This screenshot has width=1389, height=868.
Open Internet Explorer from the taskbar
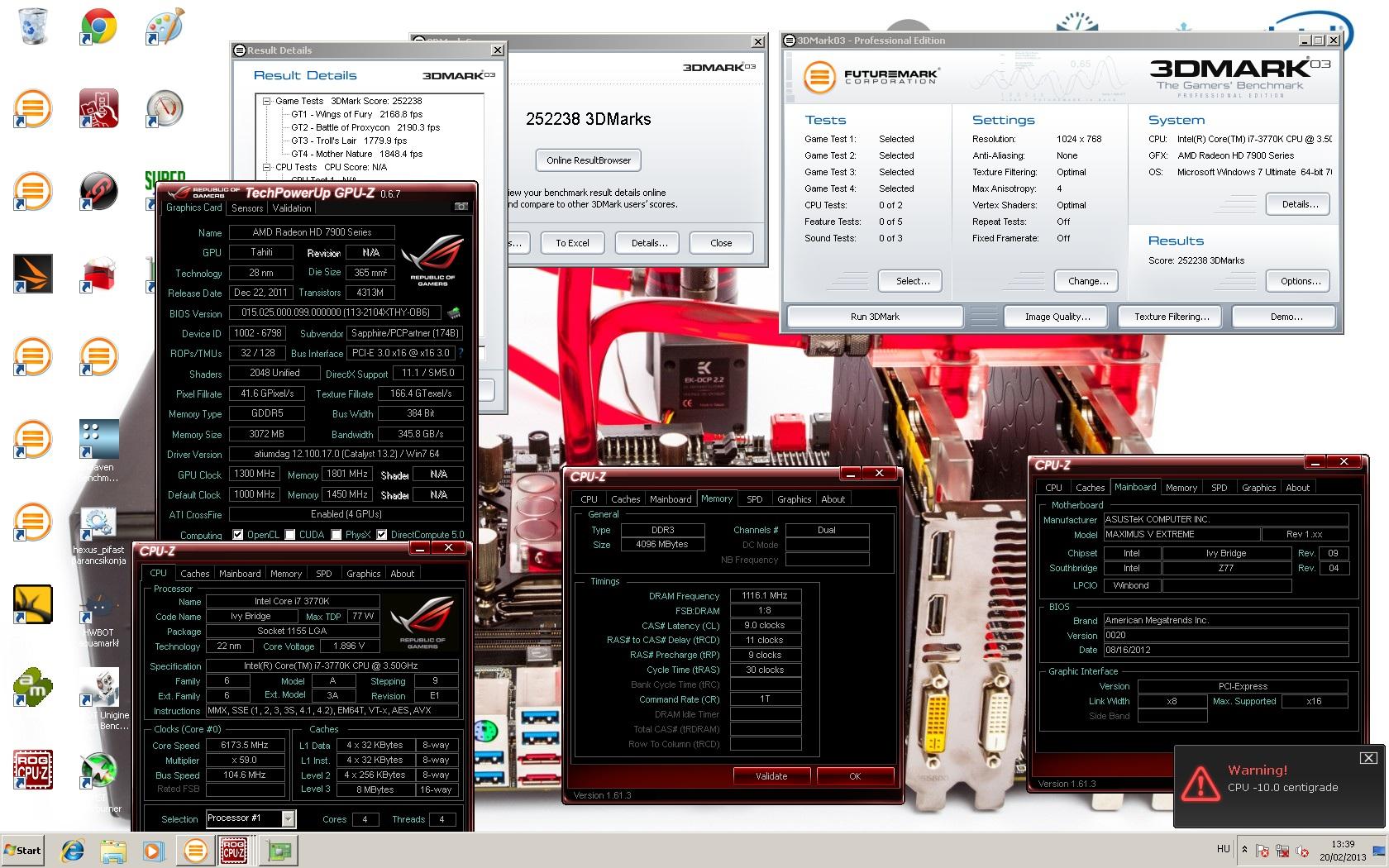tap(73, 850)
